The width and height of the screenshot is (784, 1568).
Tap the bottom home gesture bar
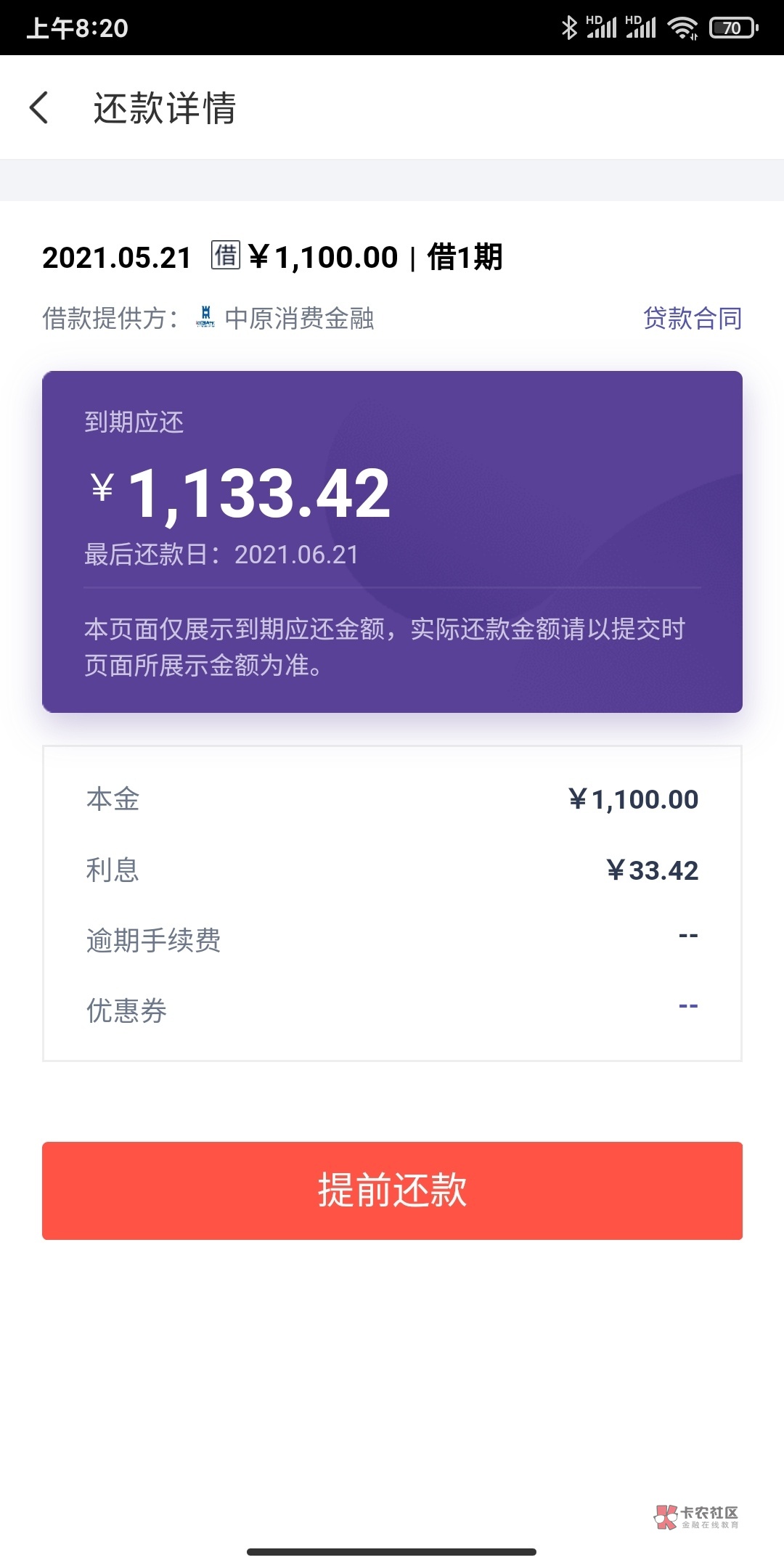392,1552
